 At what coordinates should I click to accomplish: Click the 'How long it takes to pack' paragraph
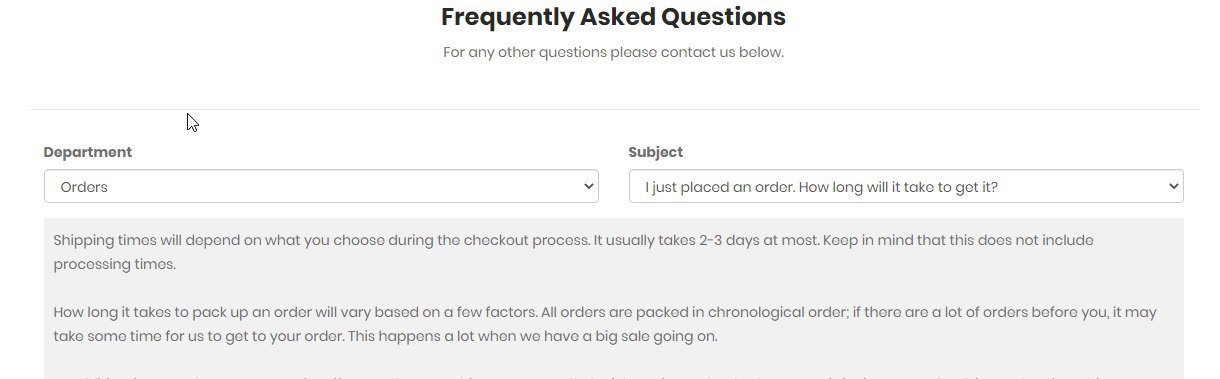(x=605, y=324)
